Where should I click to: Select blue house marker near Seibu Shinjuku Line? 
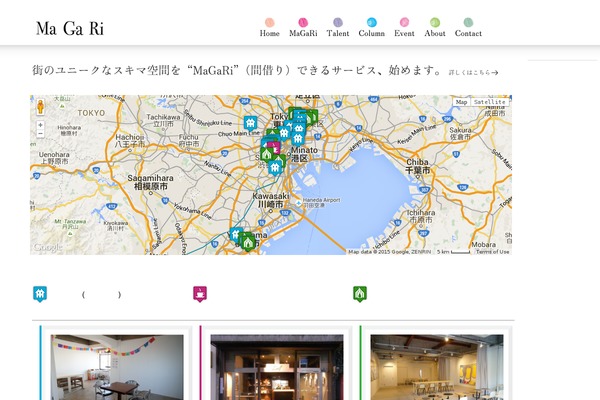[x=250, y=124]
